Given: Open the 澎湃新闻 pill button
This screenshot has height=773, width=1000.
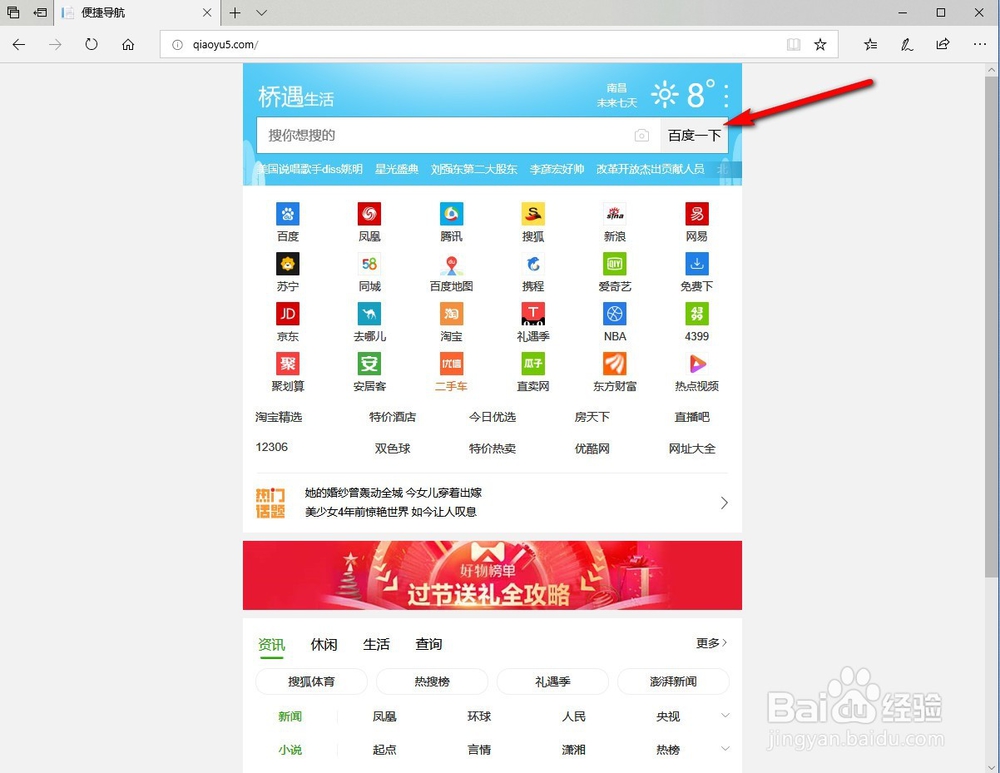Looking at the screenshot, I should tap(673, 681).
